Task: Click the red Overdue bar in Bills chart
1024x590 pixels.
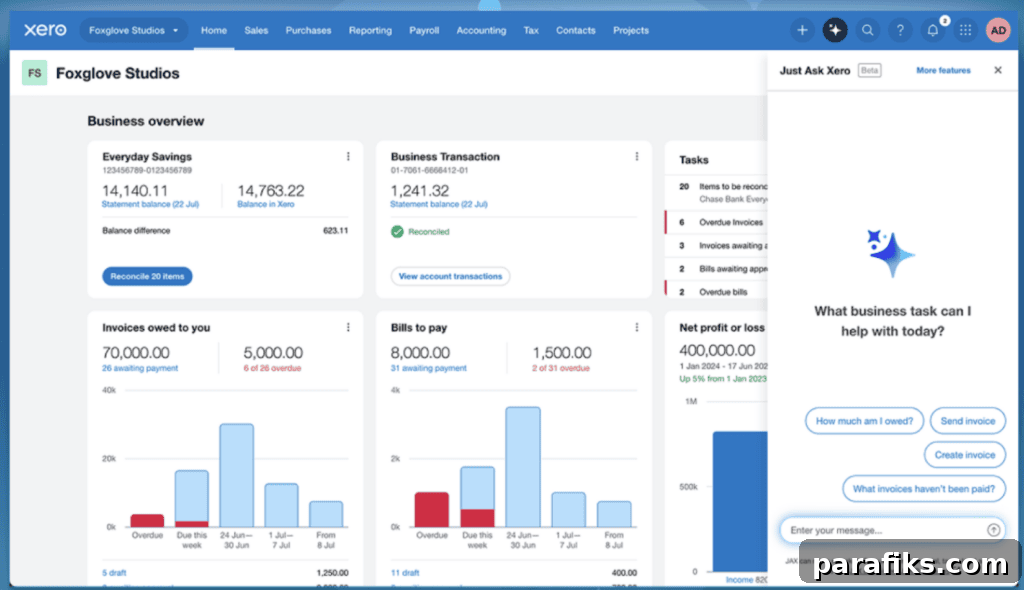Action: pyautogui.click(x=432, y=510)
